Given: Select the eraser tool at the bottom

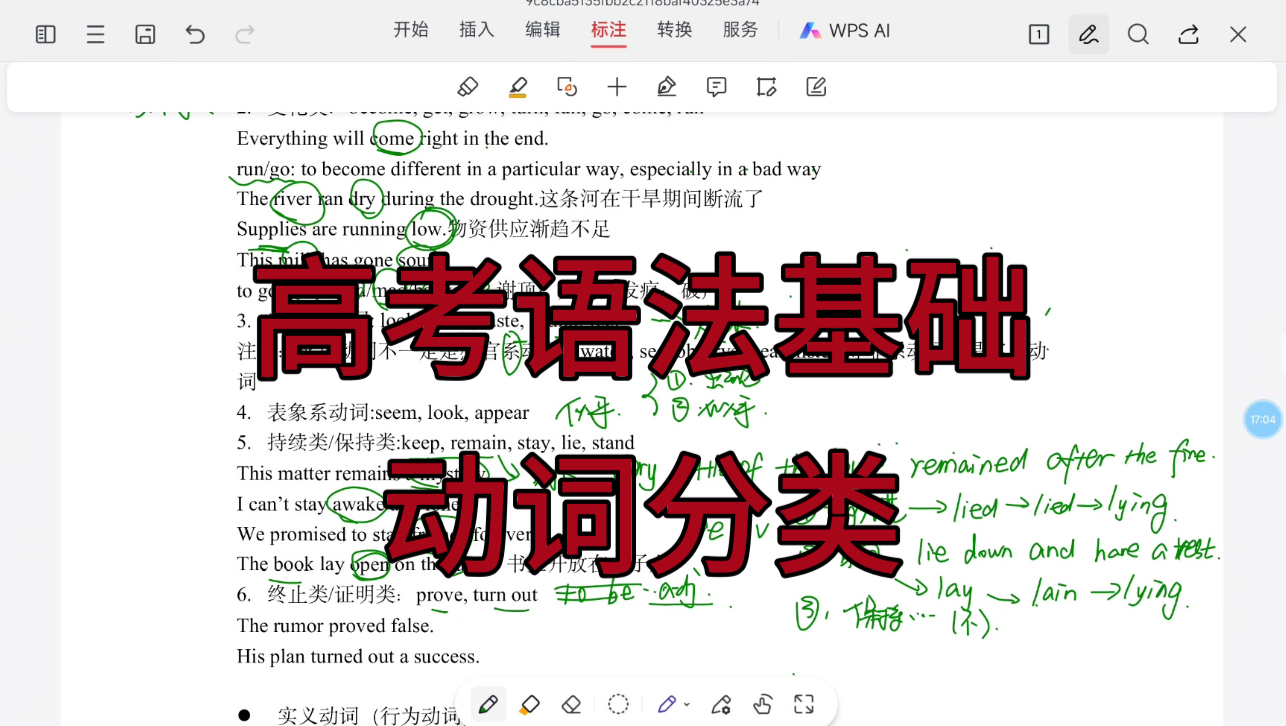Looking at the screenshot, I should pos(571,704).
